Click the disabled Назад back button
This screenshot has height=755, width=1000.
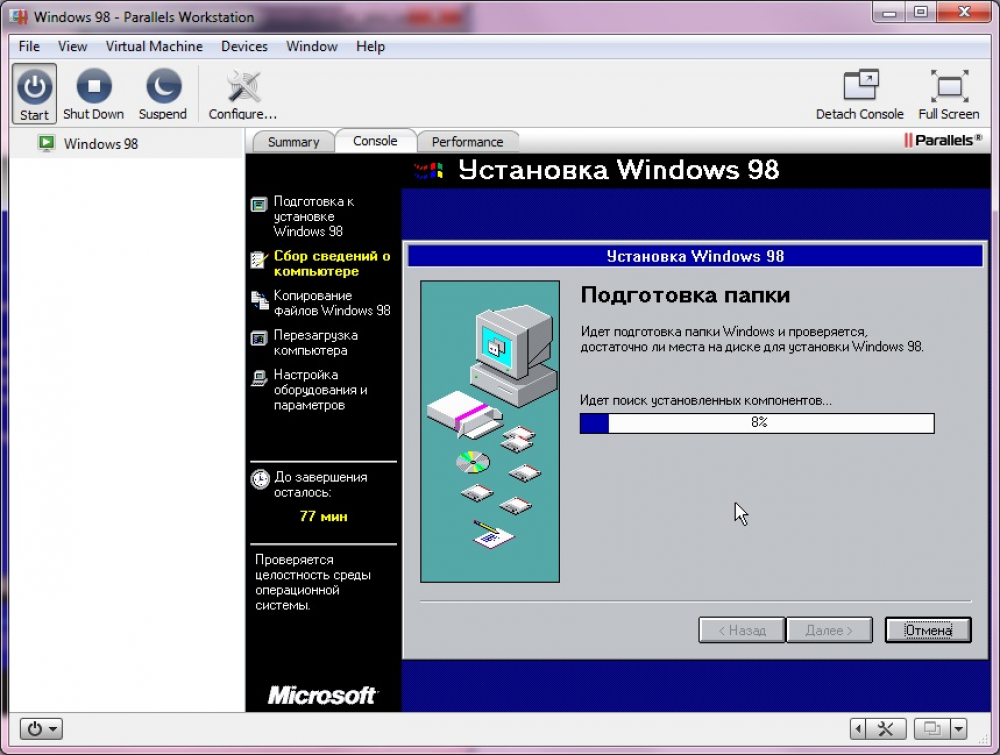(x=742, y=630)
